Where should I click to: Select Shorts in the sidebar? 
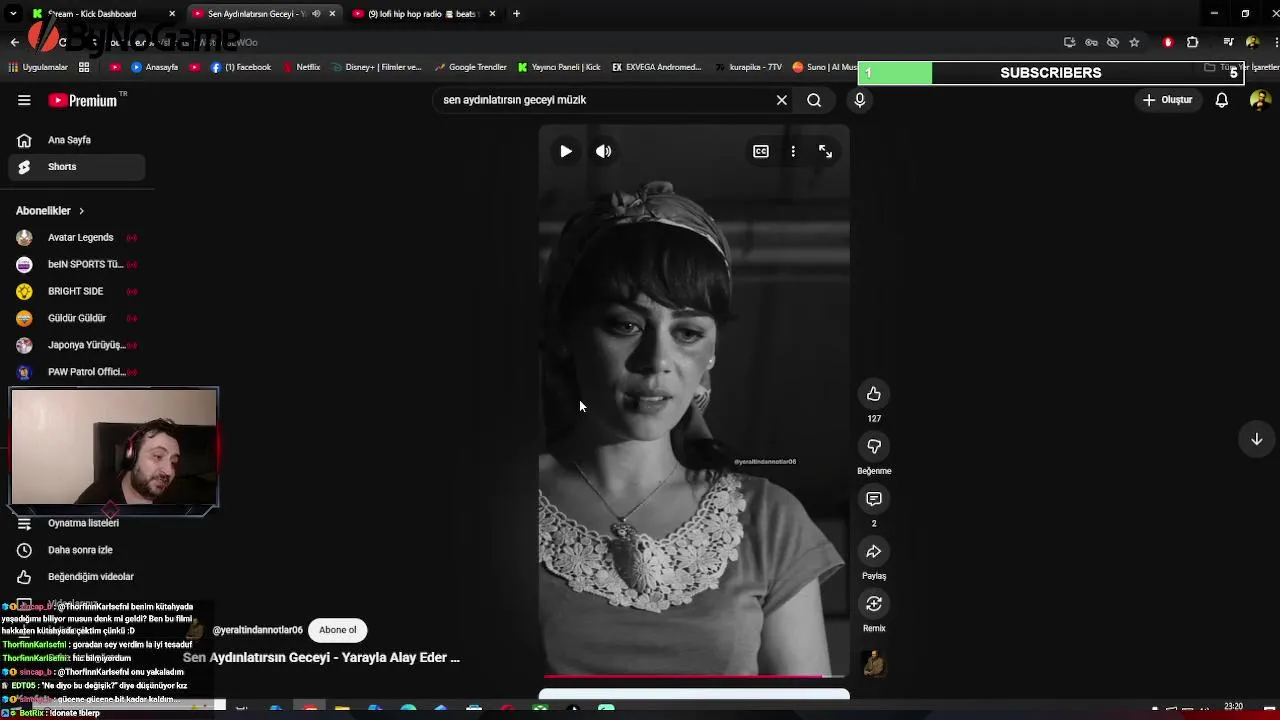[x=78, y=167]
